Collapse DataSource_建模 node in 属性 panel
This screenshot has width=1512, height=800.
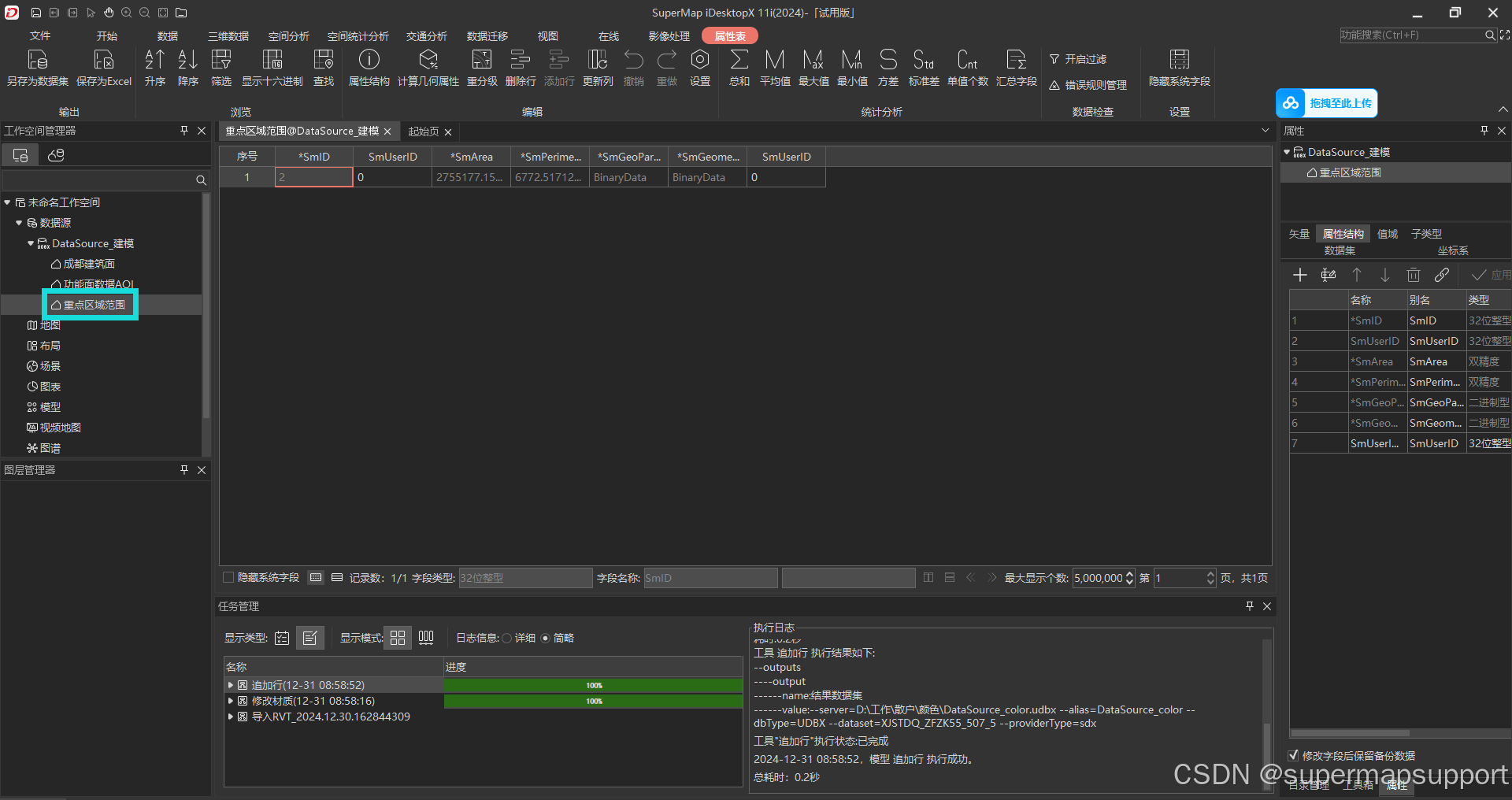[1287, 152]
